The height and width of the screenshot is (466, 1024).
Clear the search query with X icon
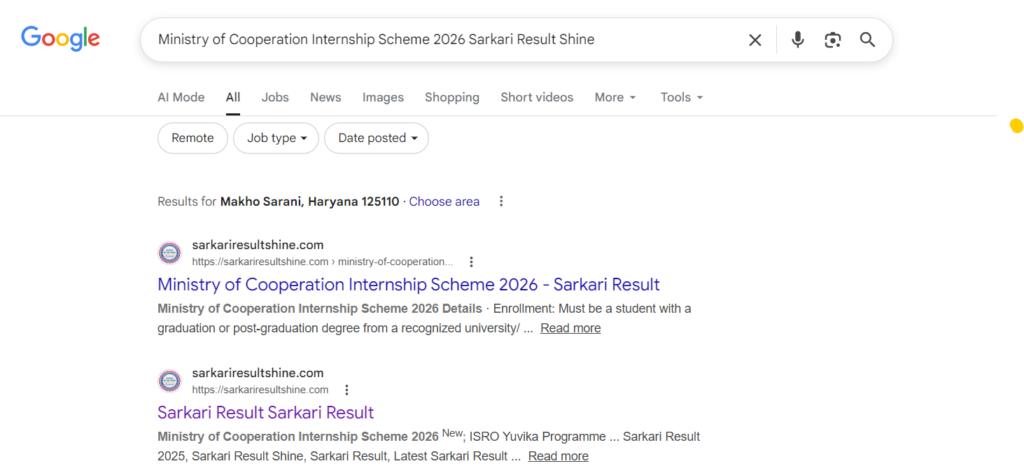(x=755, y=40)
